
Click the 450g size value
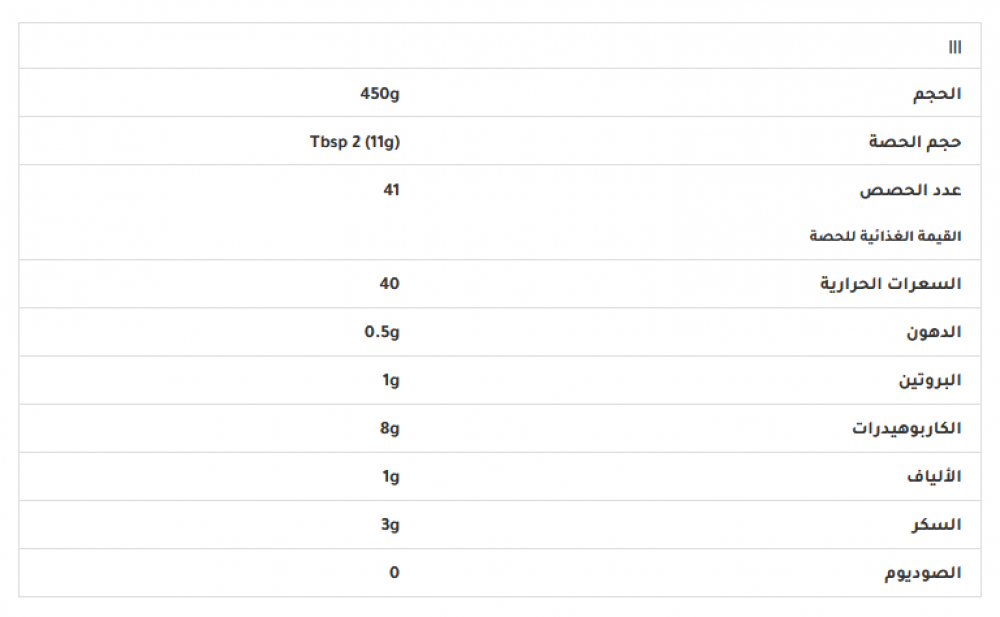[380, 94]
